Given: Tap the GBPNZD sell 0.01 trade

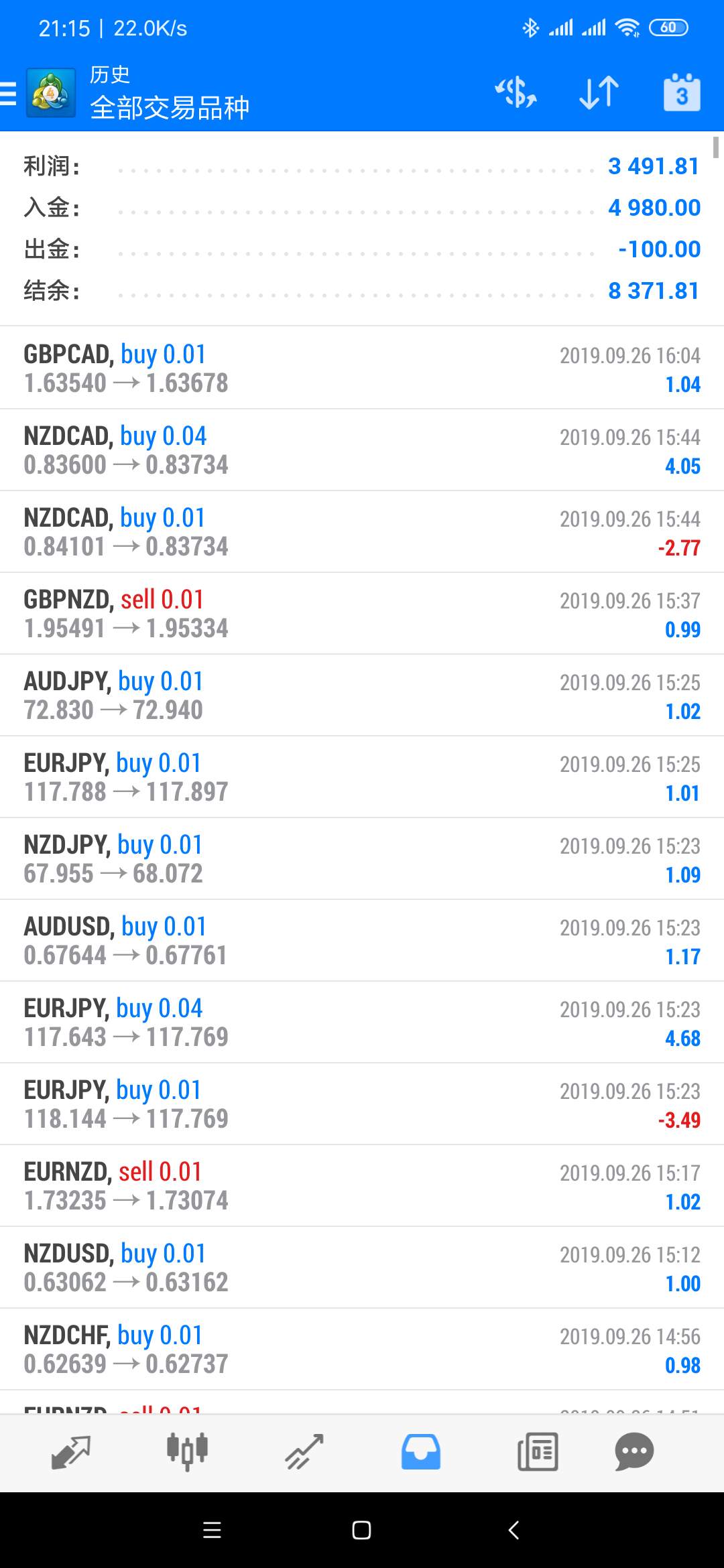Looking at the screenshot, I should [x=362, y=613].
